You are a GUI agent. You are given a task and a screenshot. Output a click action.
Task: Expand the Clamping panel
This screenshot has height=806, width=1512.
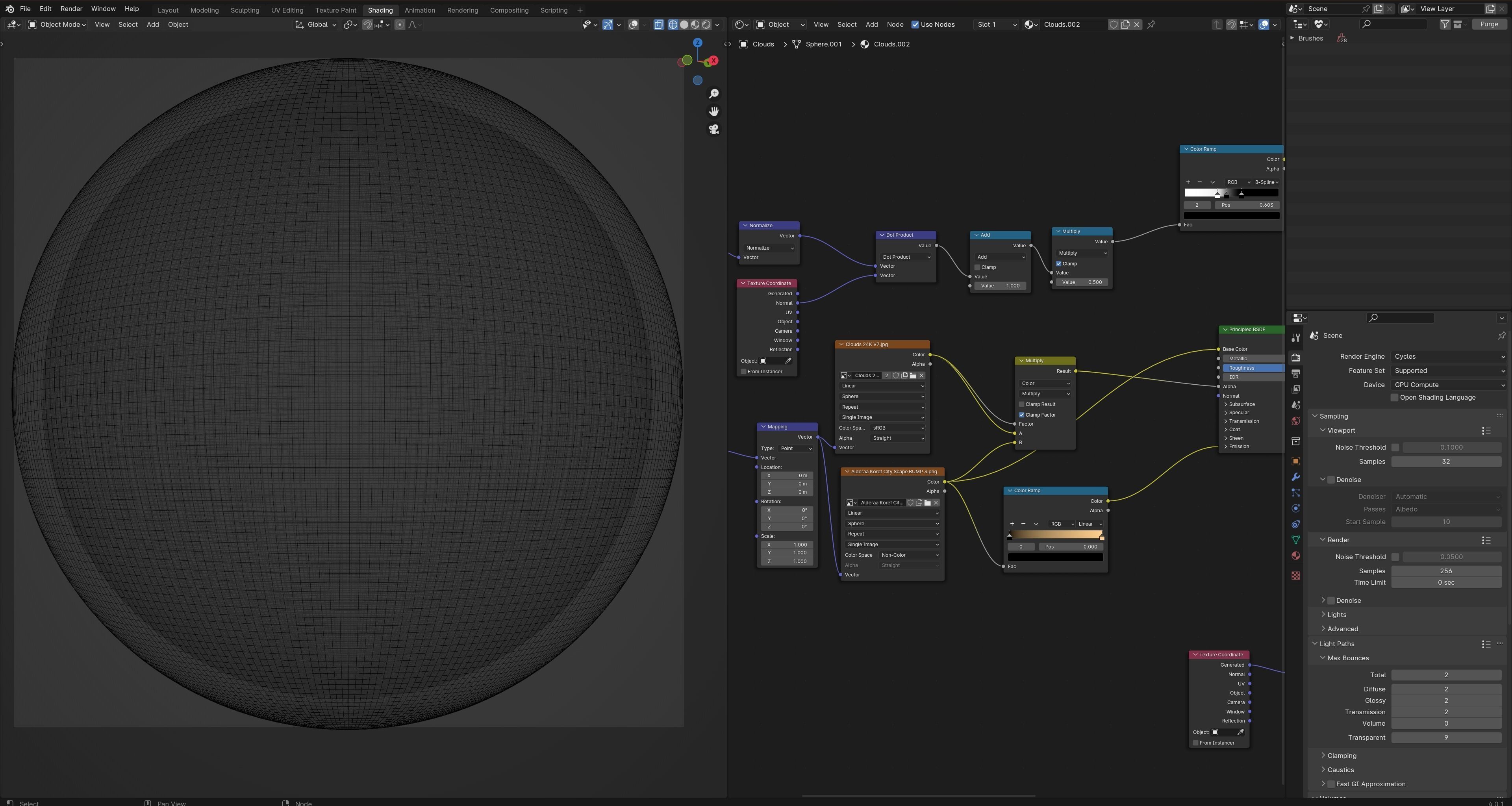1341,756
